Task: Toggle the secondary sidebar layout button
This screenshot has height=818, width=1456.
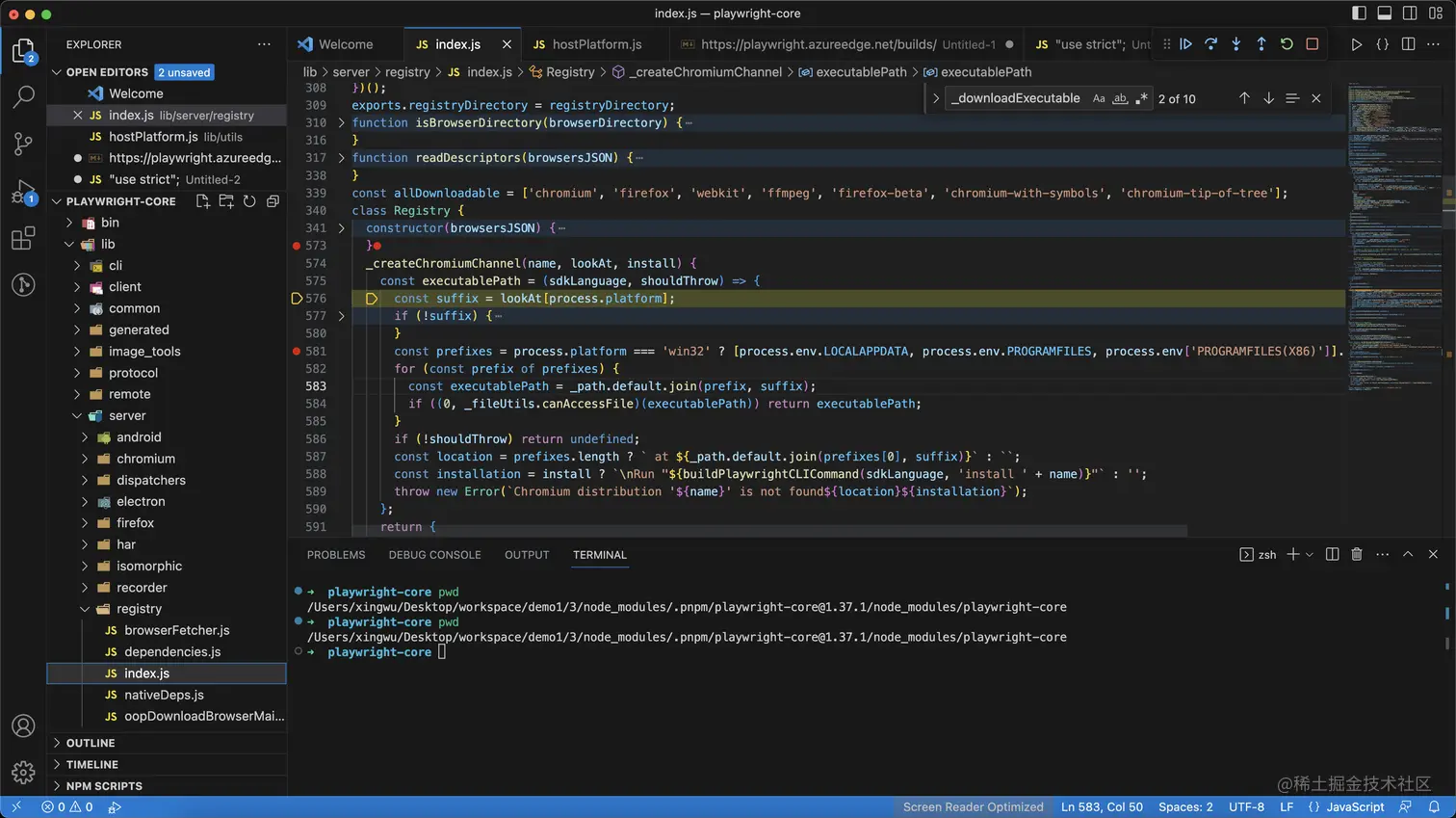Action: click(x=1410, y=13)
